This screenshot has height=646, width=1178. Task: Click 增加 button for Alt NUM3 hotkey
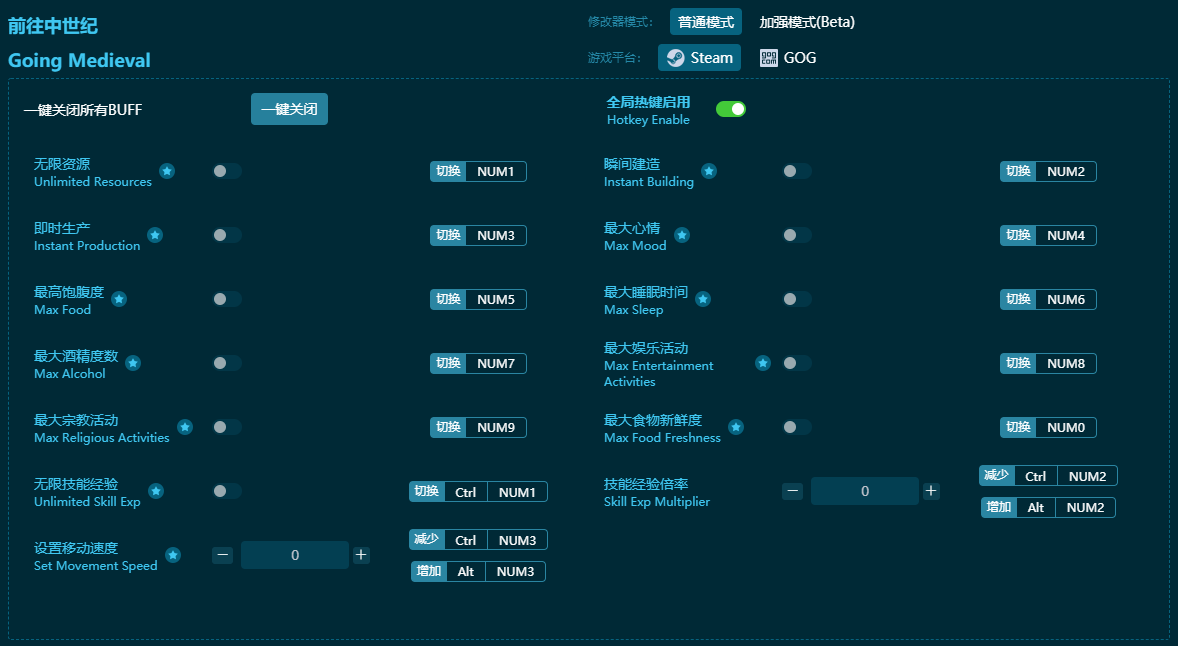[429, 571]
